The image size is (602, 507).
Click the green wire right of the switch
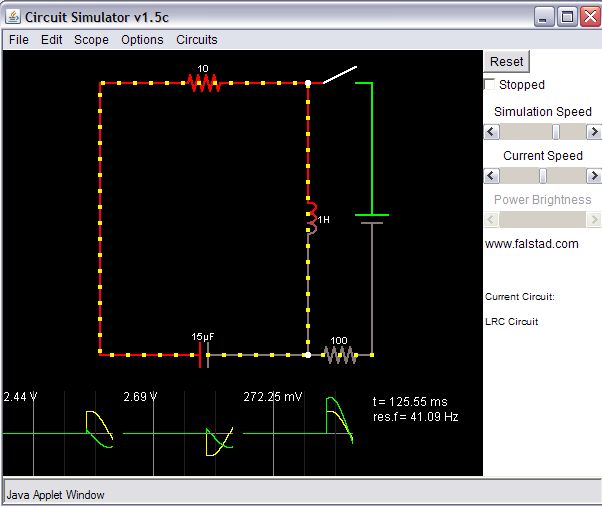click(x=372, y=148)
